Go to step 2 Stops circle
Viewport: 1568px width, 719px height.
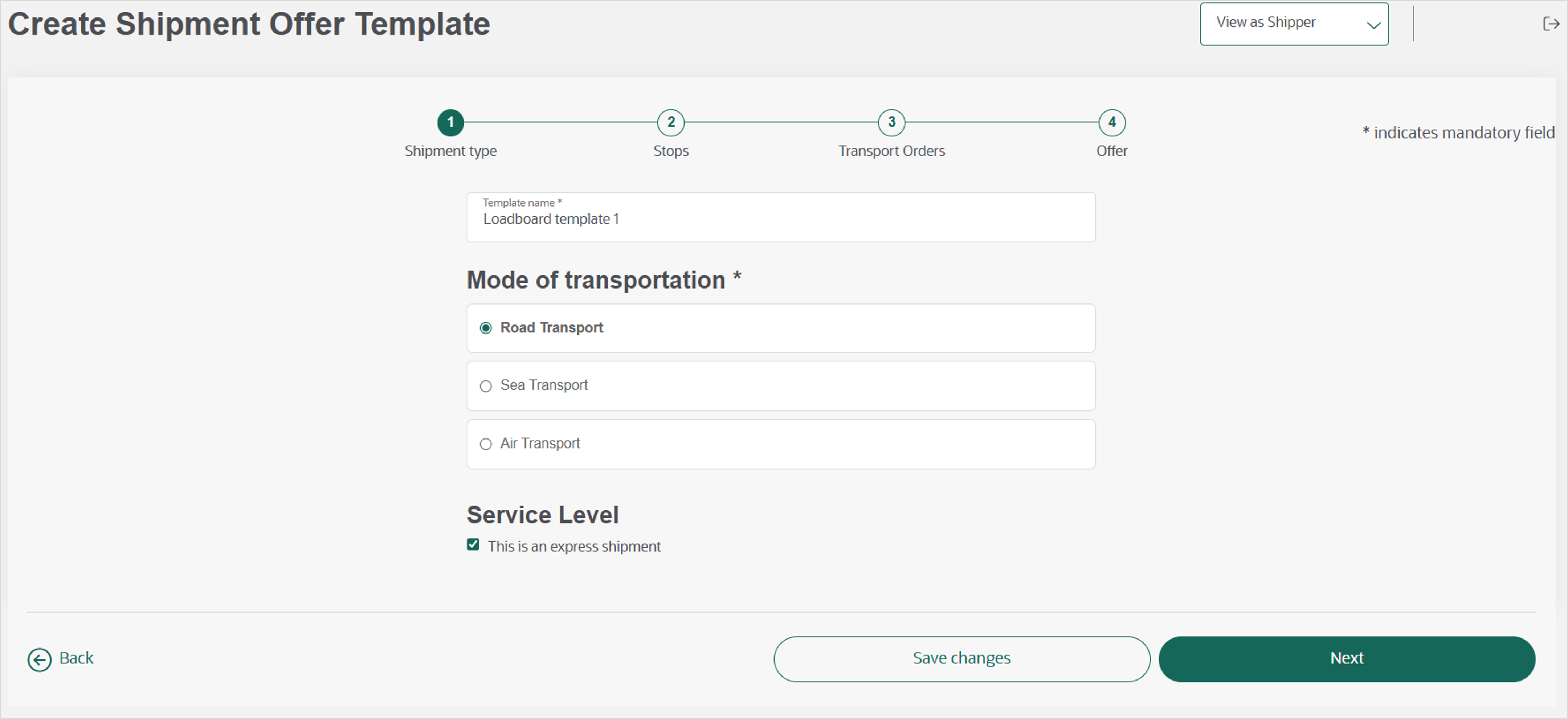[x=671, y=122]
